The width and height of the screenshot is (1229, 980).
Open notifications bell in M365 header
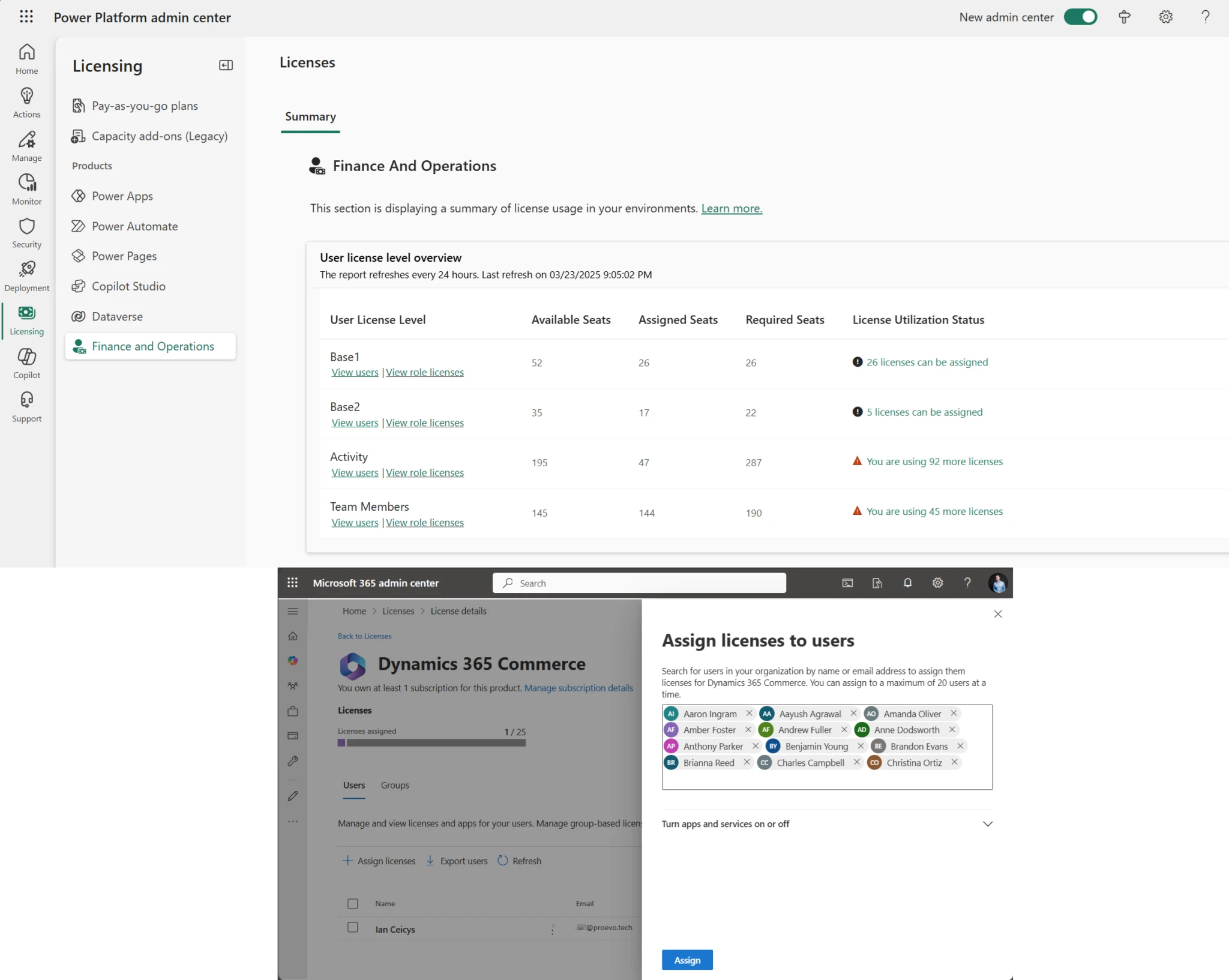(907, 583)
